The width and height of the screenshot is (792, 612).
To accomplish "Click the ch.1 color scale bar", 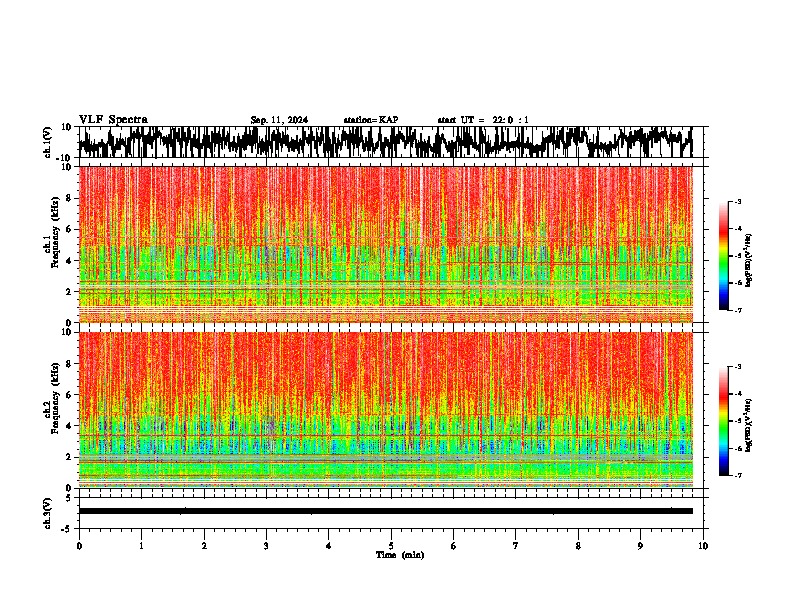I will (723, 256).
